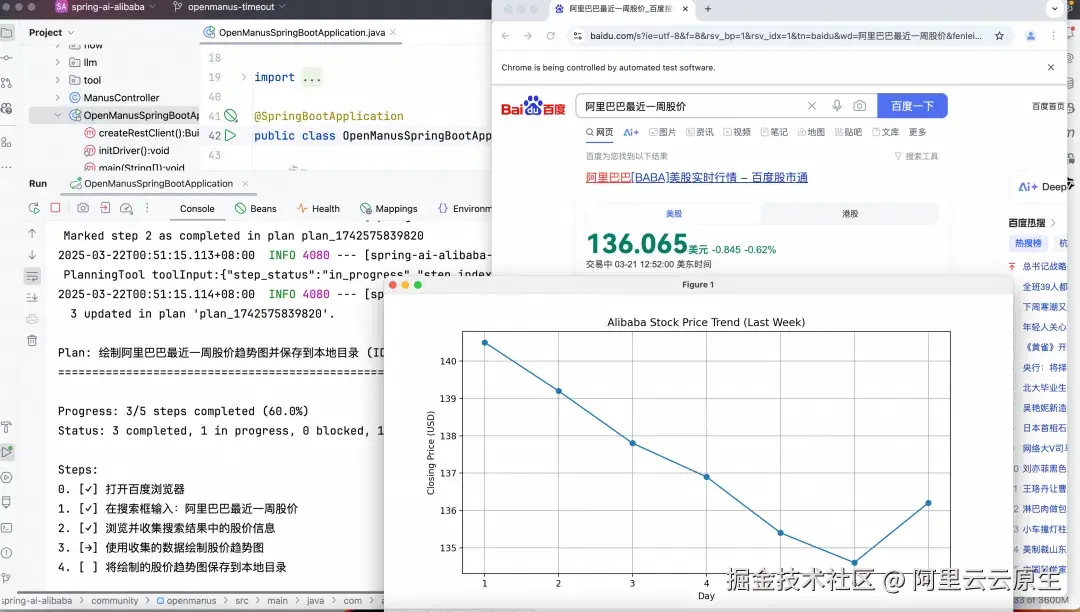Screen dimensions: 1080x612
Task: Open Structure tool window icon
Action: 7,142
